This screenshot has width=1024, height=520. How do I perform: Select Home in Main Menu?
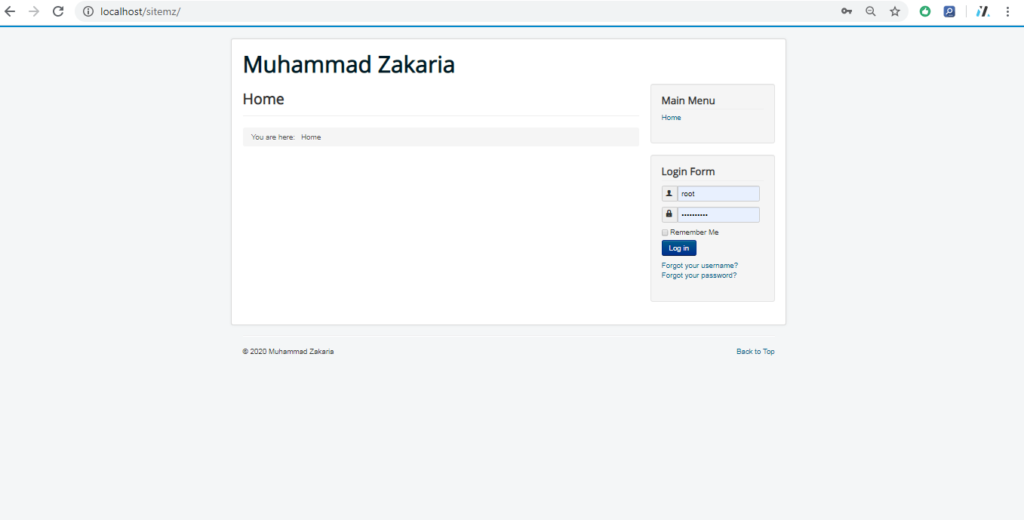(671, 118)
